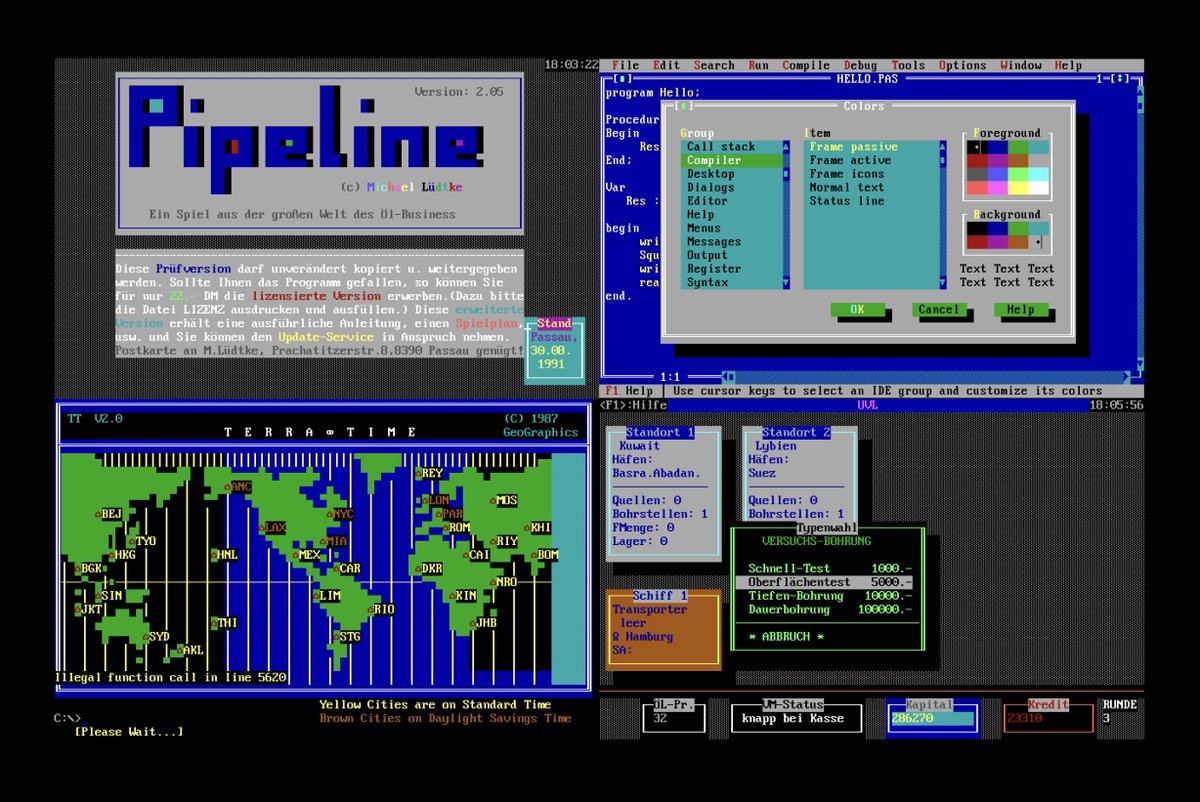
Task: Click the <F1>:Hilfe label in the oil game
Action: click(633, 405)
